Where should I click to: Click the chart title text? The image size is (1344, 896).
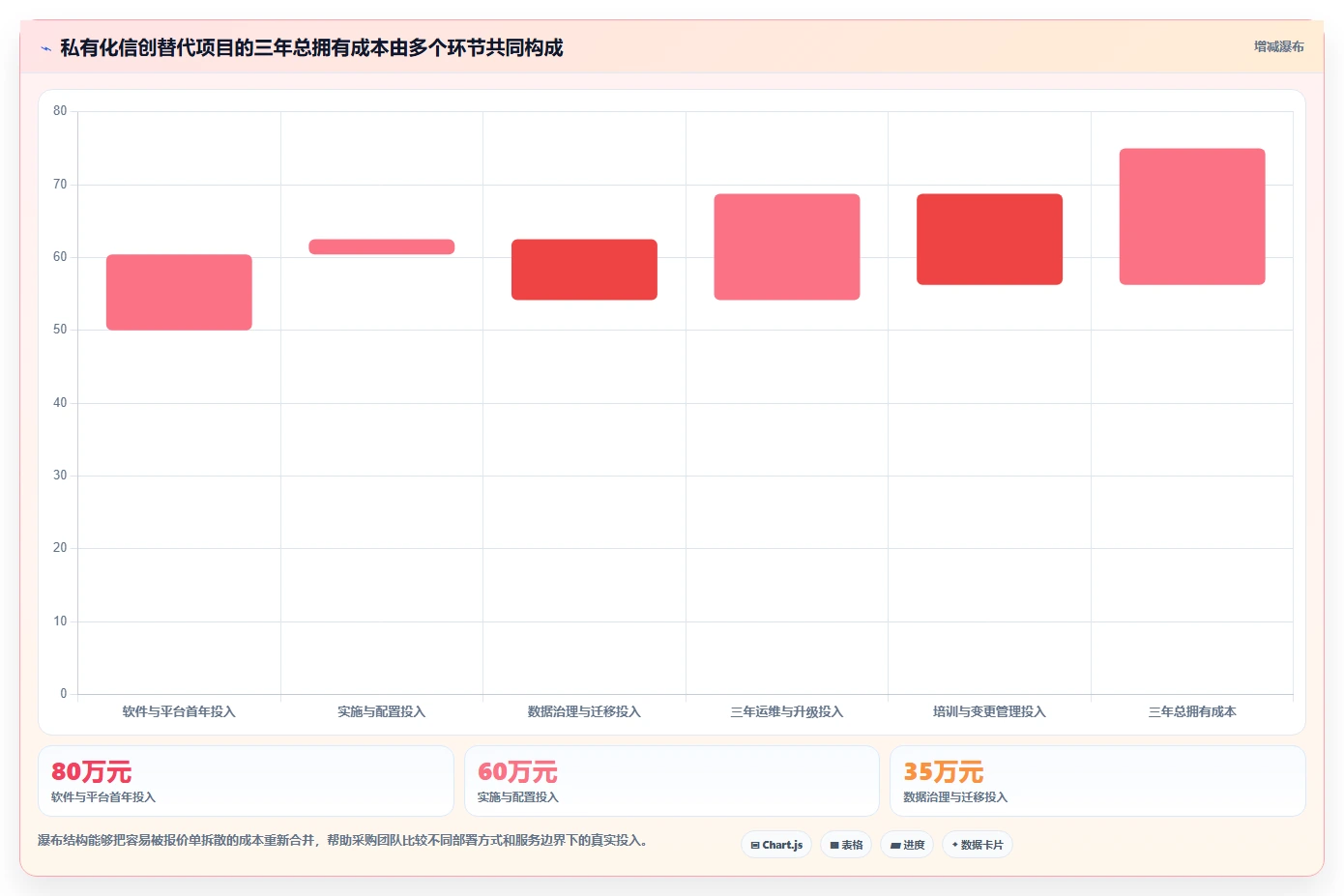tap(311, 48)
